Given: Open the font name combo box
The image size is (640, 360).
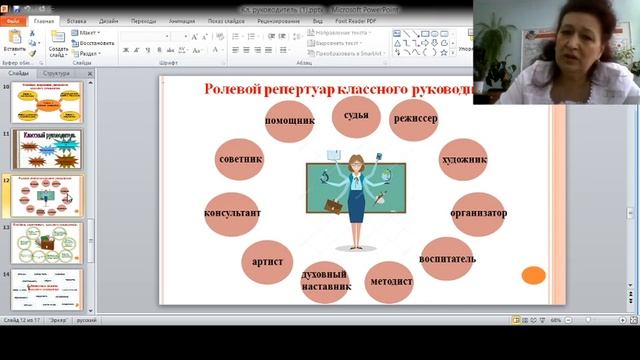Looking at the screenshot, I should (x=145, y=37).
